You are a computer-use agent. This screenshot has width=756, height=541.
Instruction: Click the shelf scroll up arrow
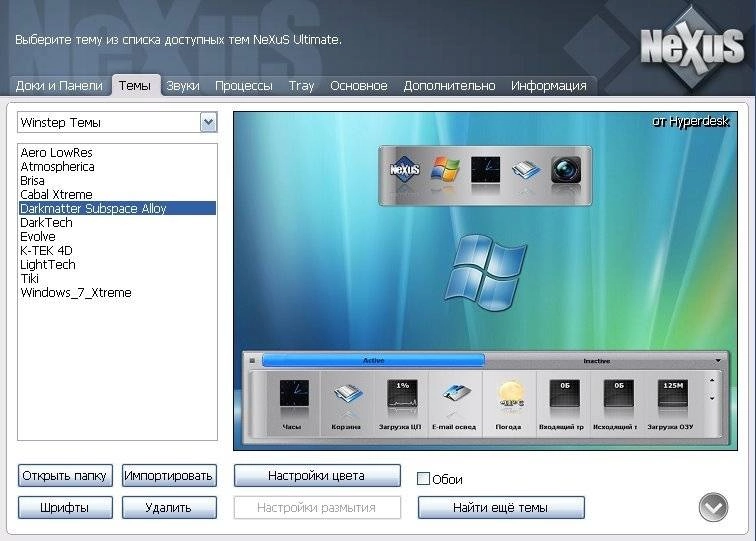pos(712,380)
